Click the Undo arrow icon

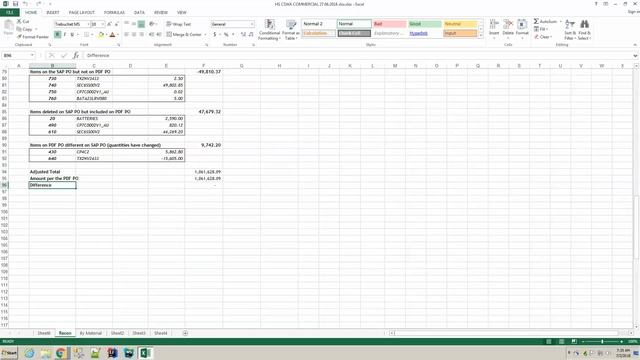(25, 4)
